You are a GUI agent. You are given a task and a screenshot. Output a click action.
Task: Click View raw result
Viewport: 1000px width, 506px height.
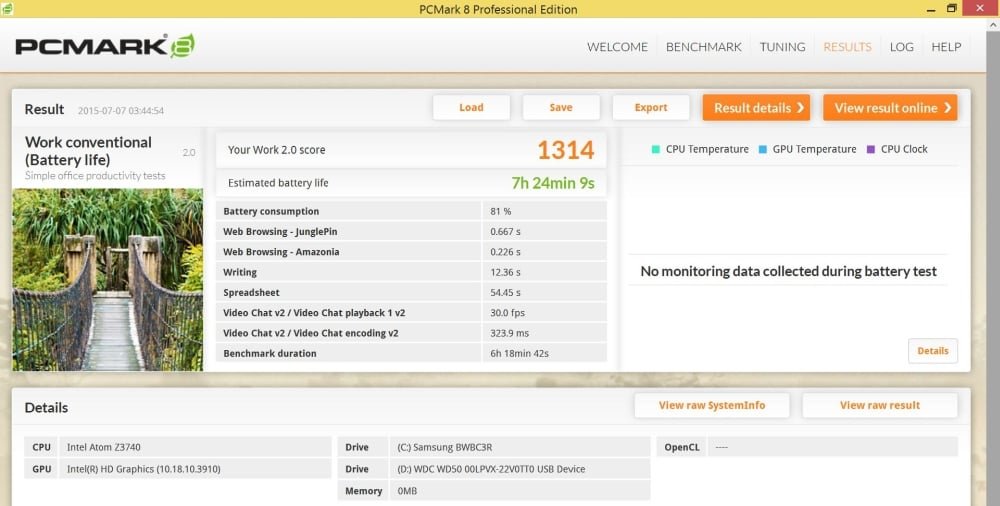(x=880, y=405)
